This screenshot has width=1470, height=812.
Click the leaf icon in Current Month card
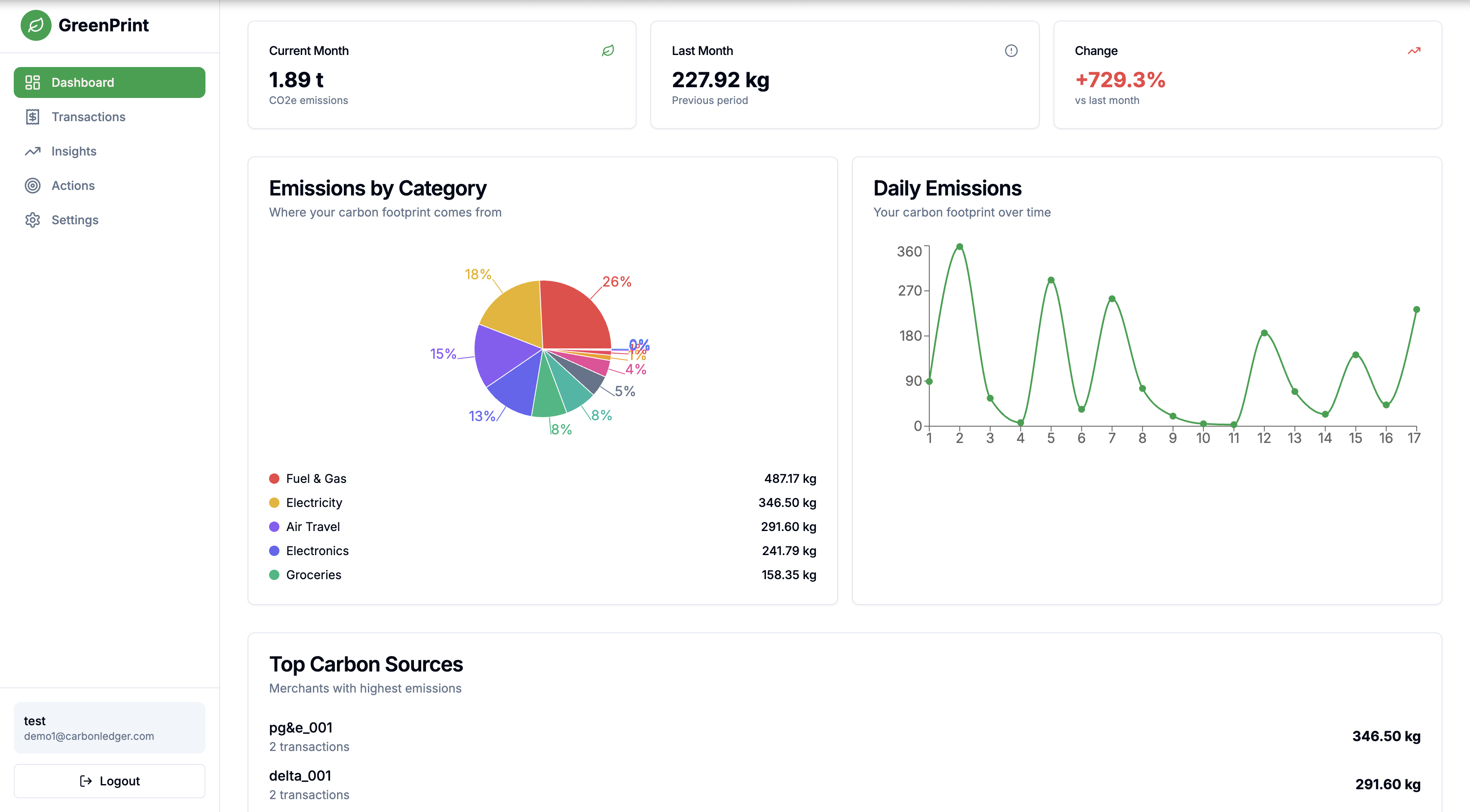(x=608, y=51)
